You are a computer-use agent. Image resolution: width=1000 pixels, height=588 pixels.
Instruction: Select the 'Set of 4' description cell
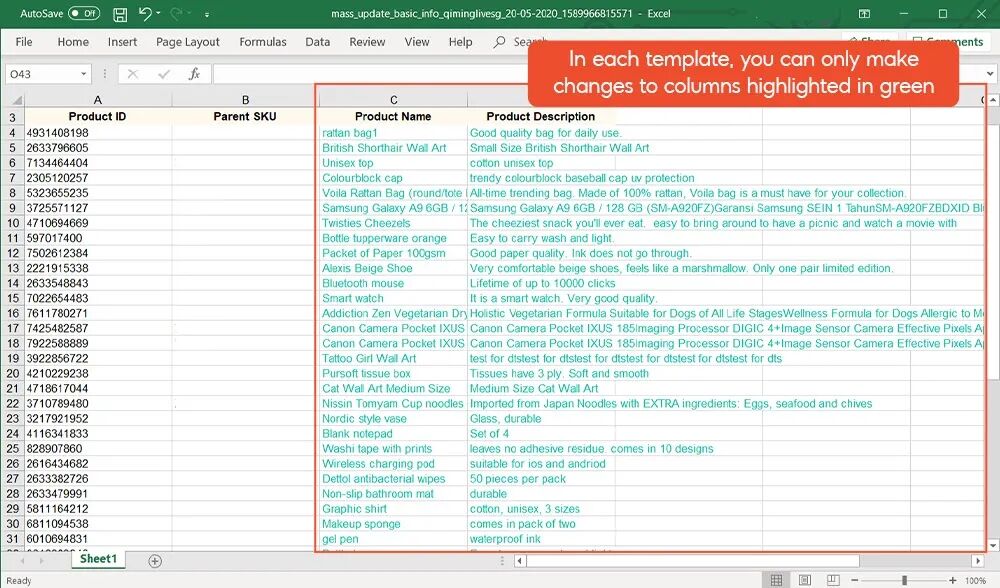(541, 434)
